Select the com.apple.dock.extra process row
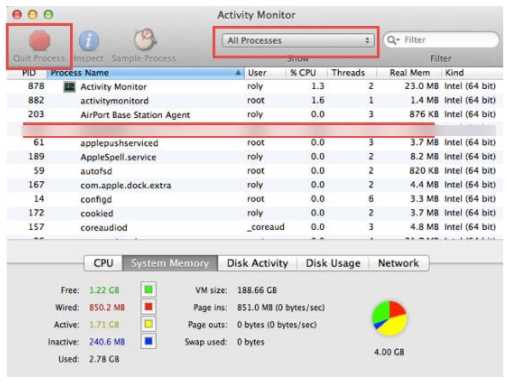Image resolution: width=509 pixels, height=381 pixels. click(x=255, y=185)
